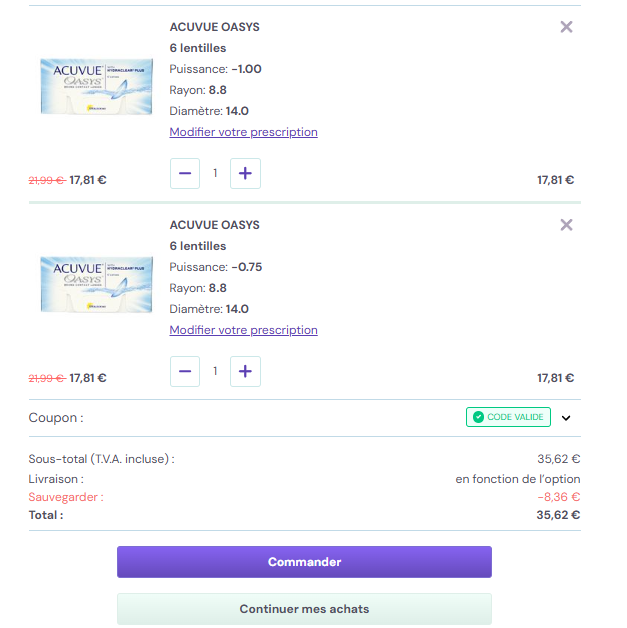Open 'Modifier votre prescription' for -1.00 lenses
The width and height of the screenshot is (627, 628).
(243, 132)
